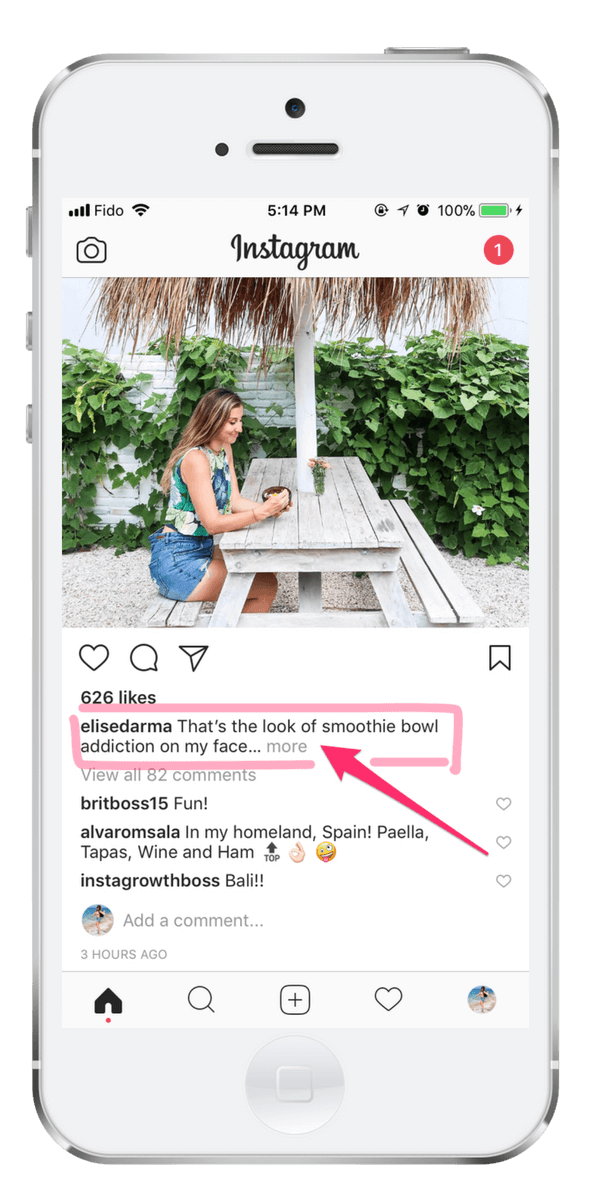
Task: Tap the comment speech bubble icon
Action: [144, 657]
